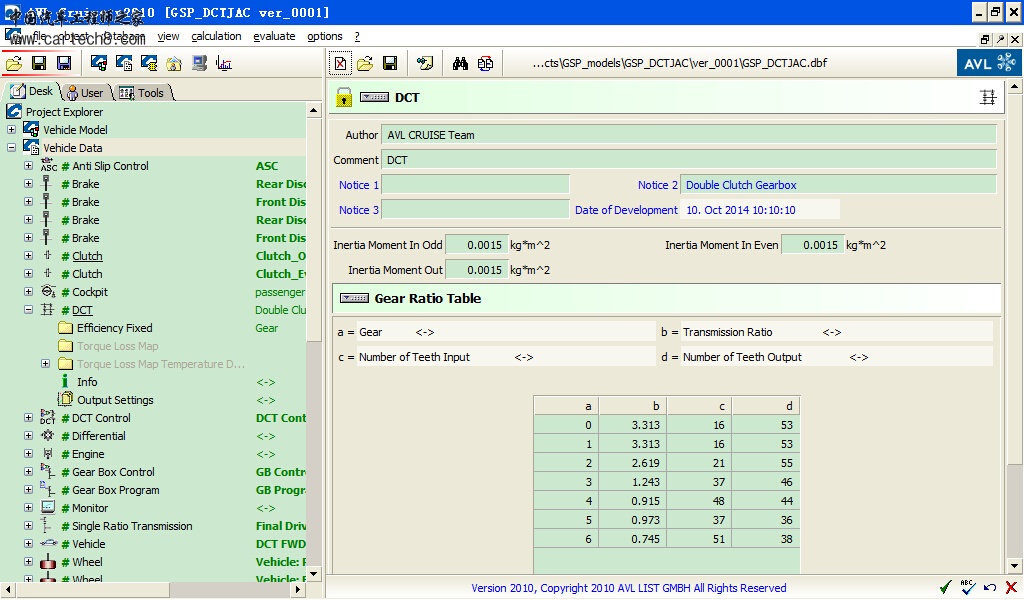
Task: Click the data panel scroll-down arrow
Action: (1014, 566)
